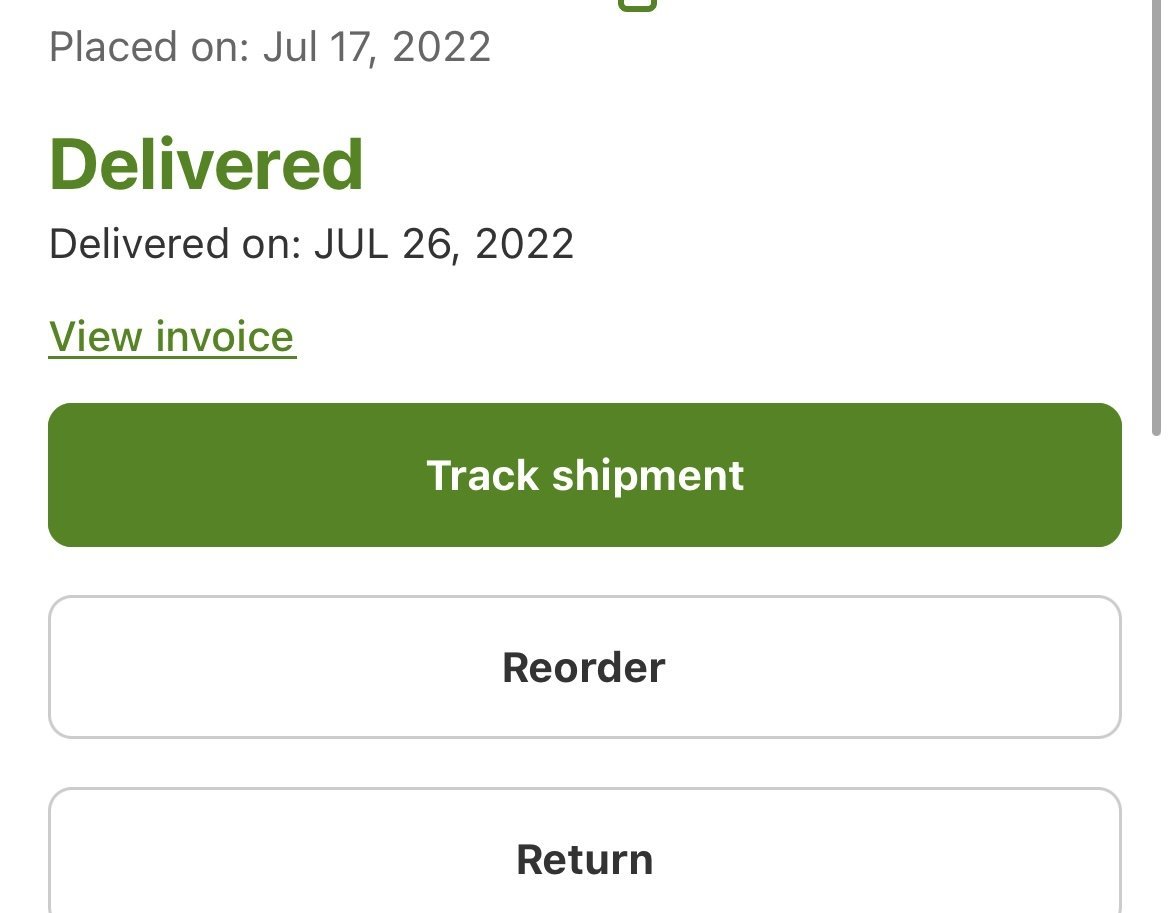Click the 'Placed on' label text
The height and width of the screenshot is (913, 1170).
148,47
